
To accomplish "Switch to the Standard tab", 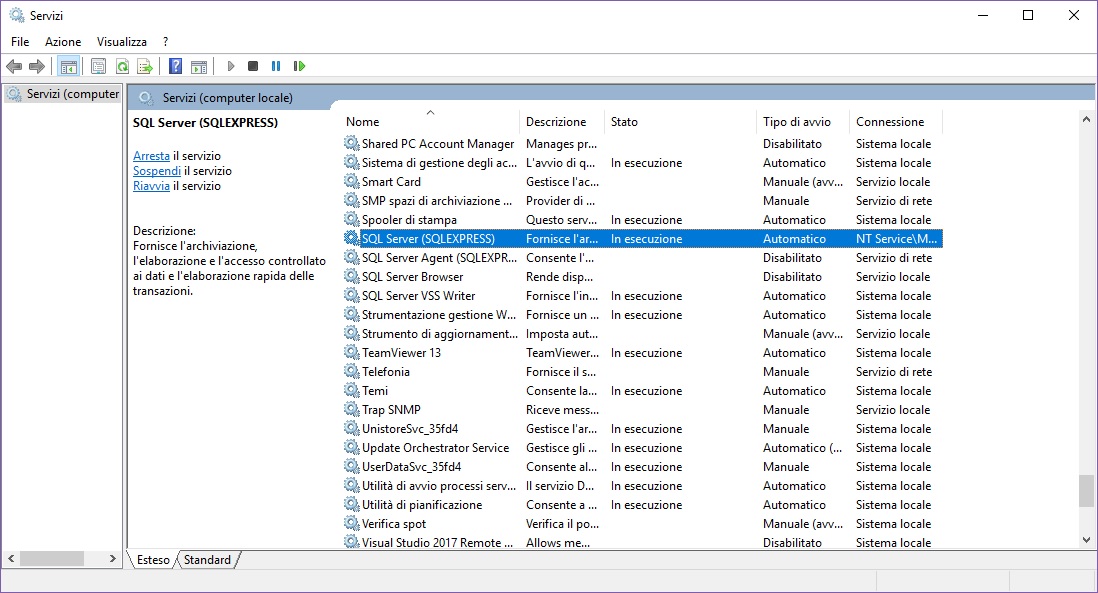I will 207,559.
